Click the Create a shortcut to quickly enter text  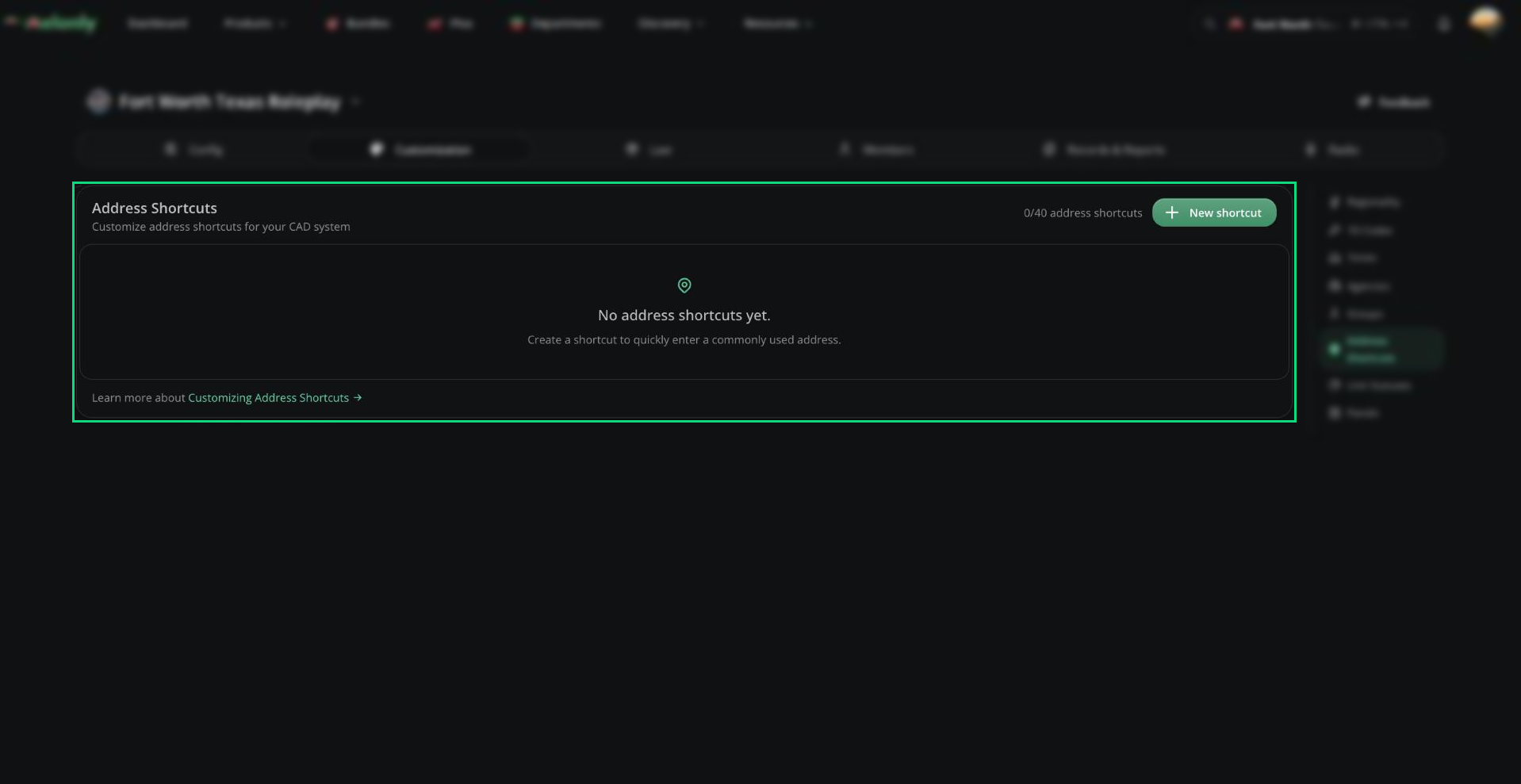pyautogui.click(x=684, y=339)
